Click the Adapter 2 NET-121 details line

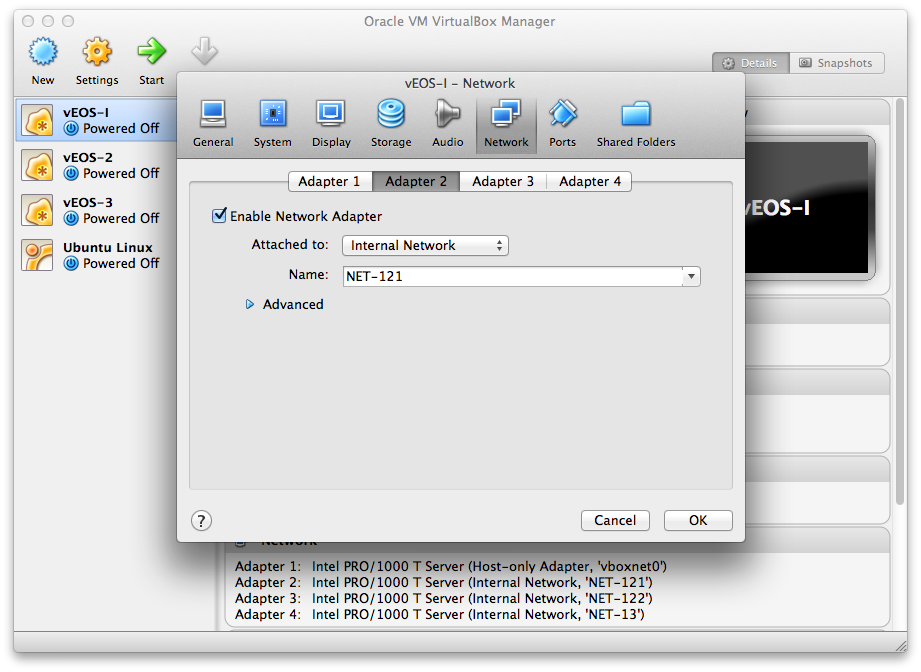[443, 582]
